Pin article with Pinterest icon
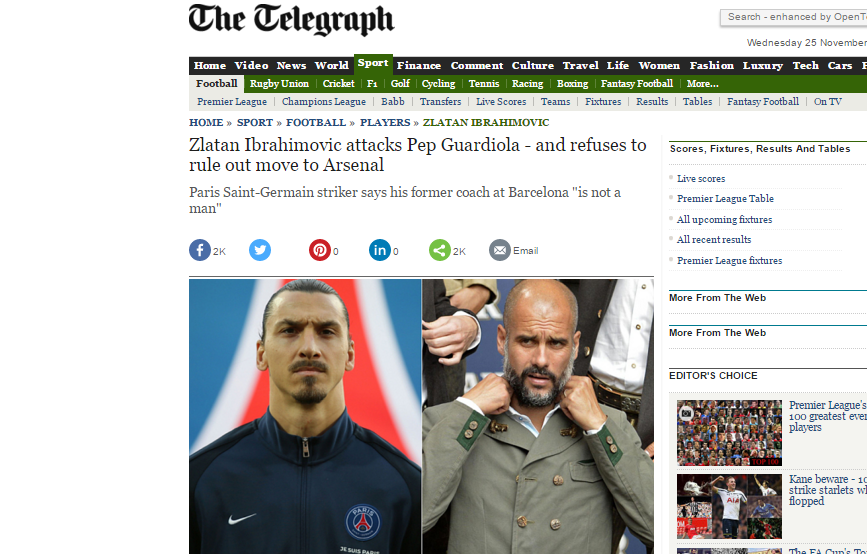Screen dimensions: 867x554 coord(320,250)
